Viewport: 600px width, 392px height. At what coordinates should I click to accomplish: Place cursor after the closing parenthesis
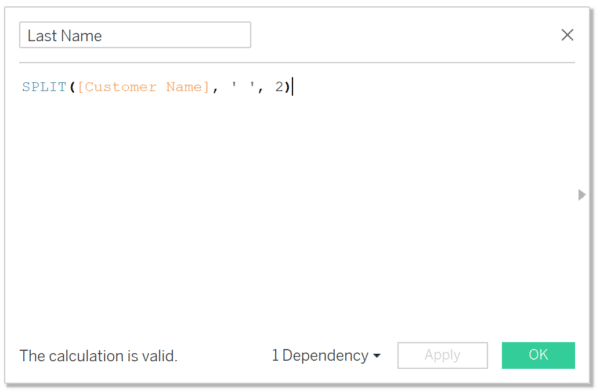[x=292, y=87]
